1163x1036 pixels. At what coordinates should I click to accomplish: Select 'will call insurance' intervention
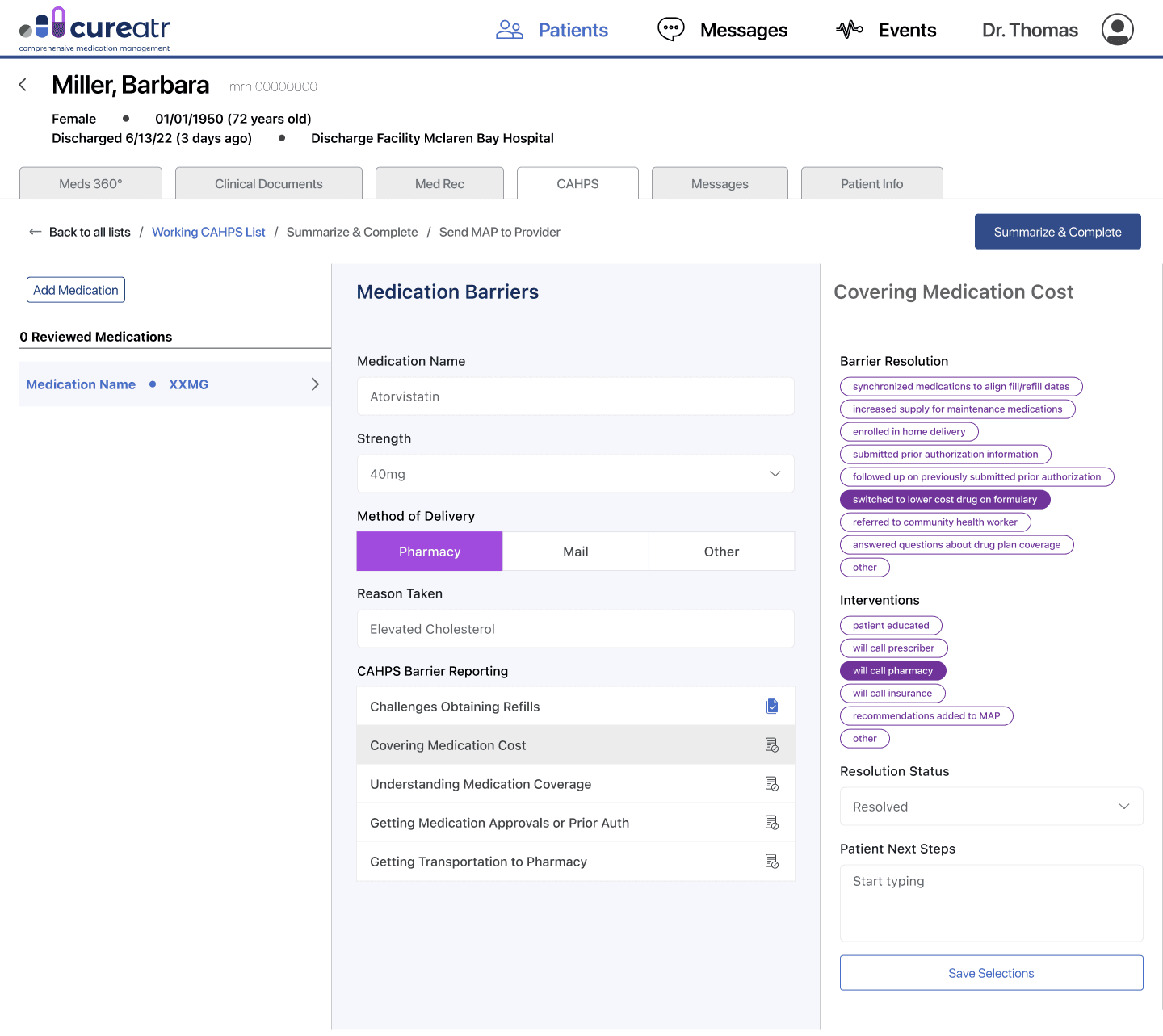[x=892, y=694]
